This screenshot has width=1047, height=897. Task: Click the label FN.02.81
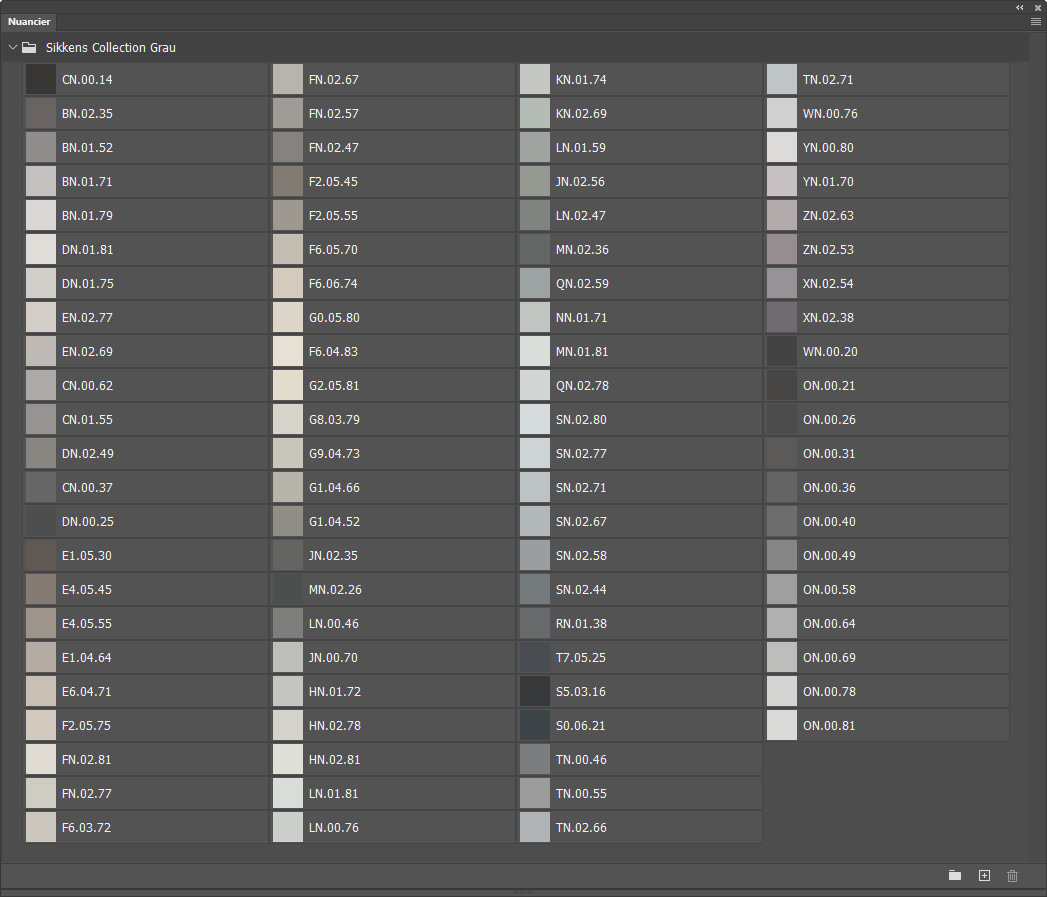pyautogui.click(x=87, y=759)
